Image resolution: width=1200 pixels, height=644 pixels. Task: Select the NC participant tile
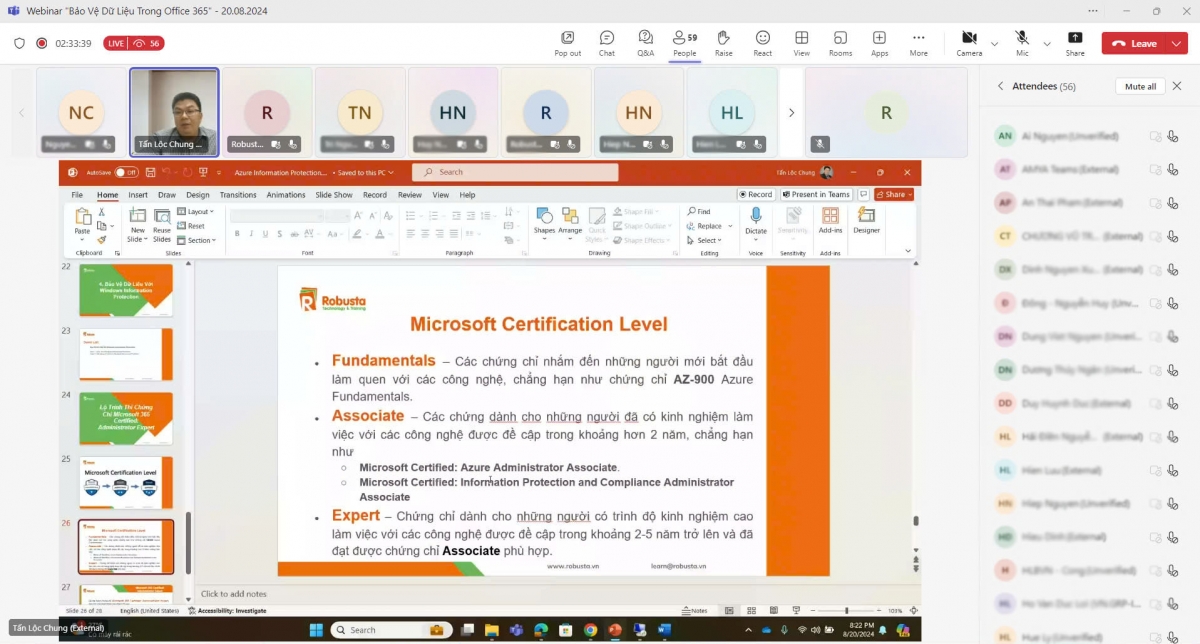pos(81,113)
